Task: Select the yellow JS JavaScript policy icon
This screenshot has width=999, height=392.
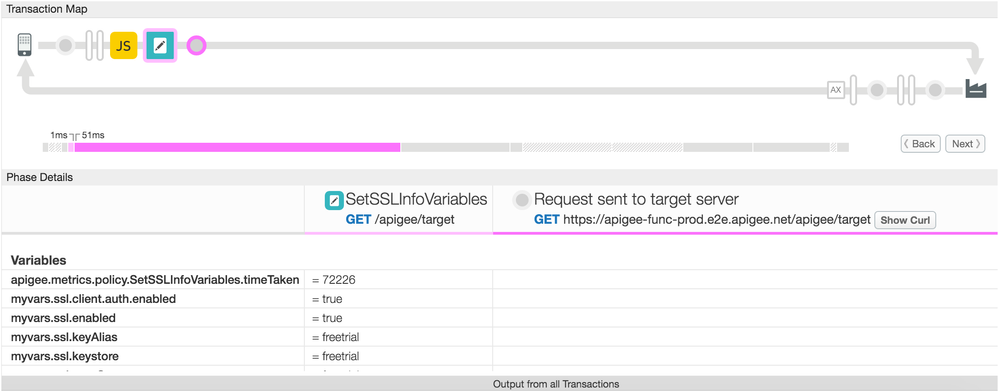Action: point(124,45)
